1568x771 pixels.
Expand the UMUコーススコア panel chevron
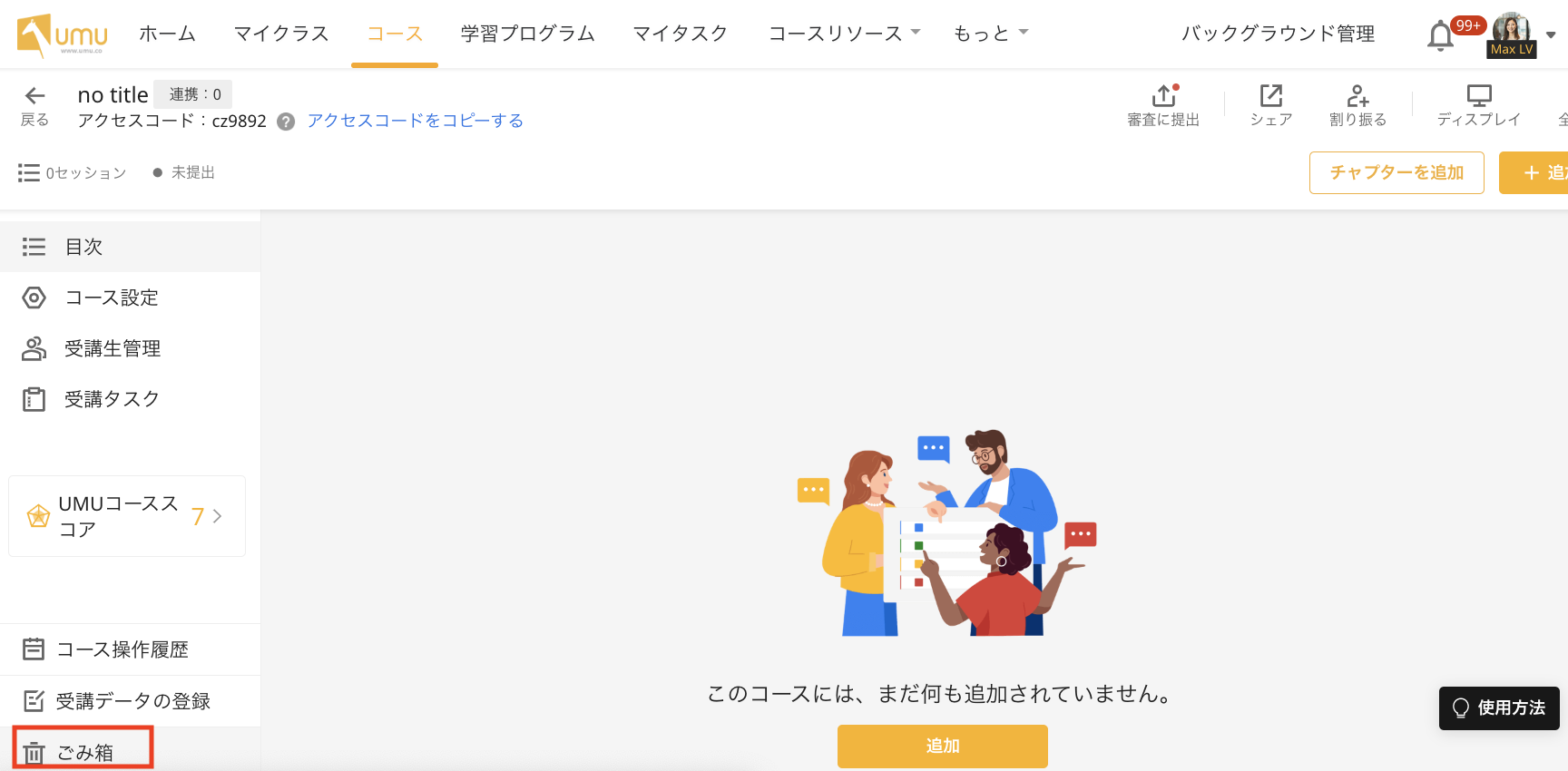pos(217,516)
